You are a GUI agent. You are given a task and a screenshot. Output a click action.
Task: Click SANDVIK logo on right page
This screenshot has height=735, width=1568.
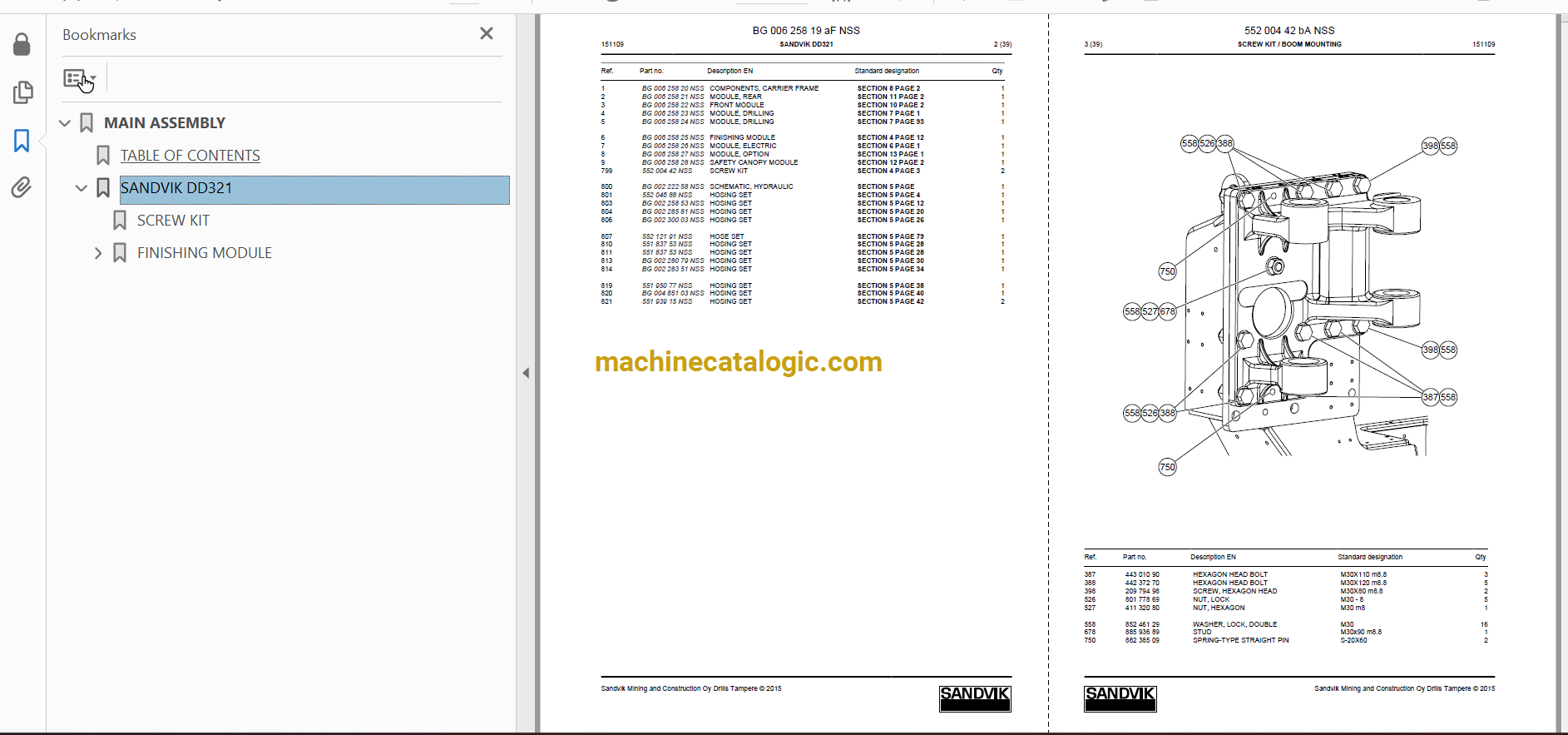1120,698
